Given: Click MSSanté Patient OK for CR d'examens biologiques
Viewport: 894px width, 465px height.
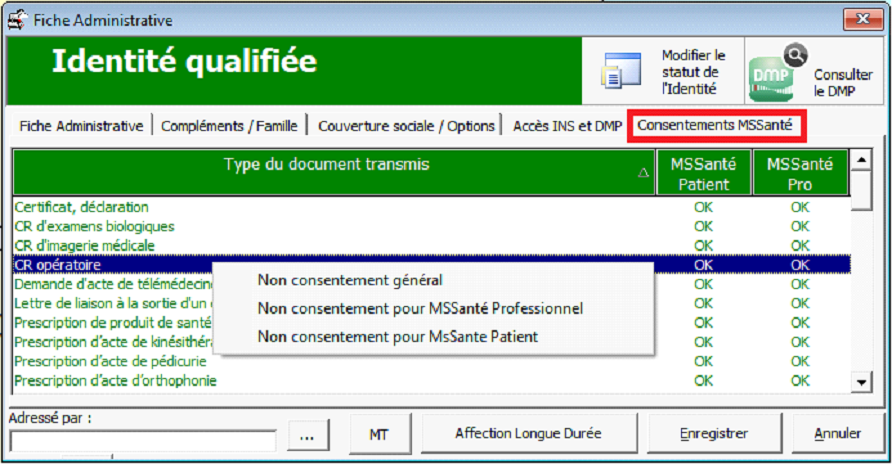Looking at the screenshot, I should click(704, 226).
